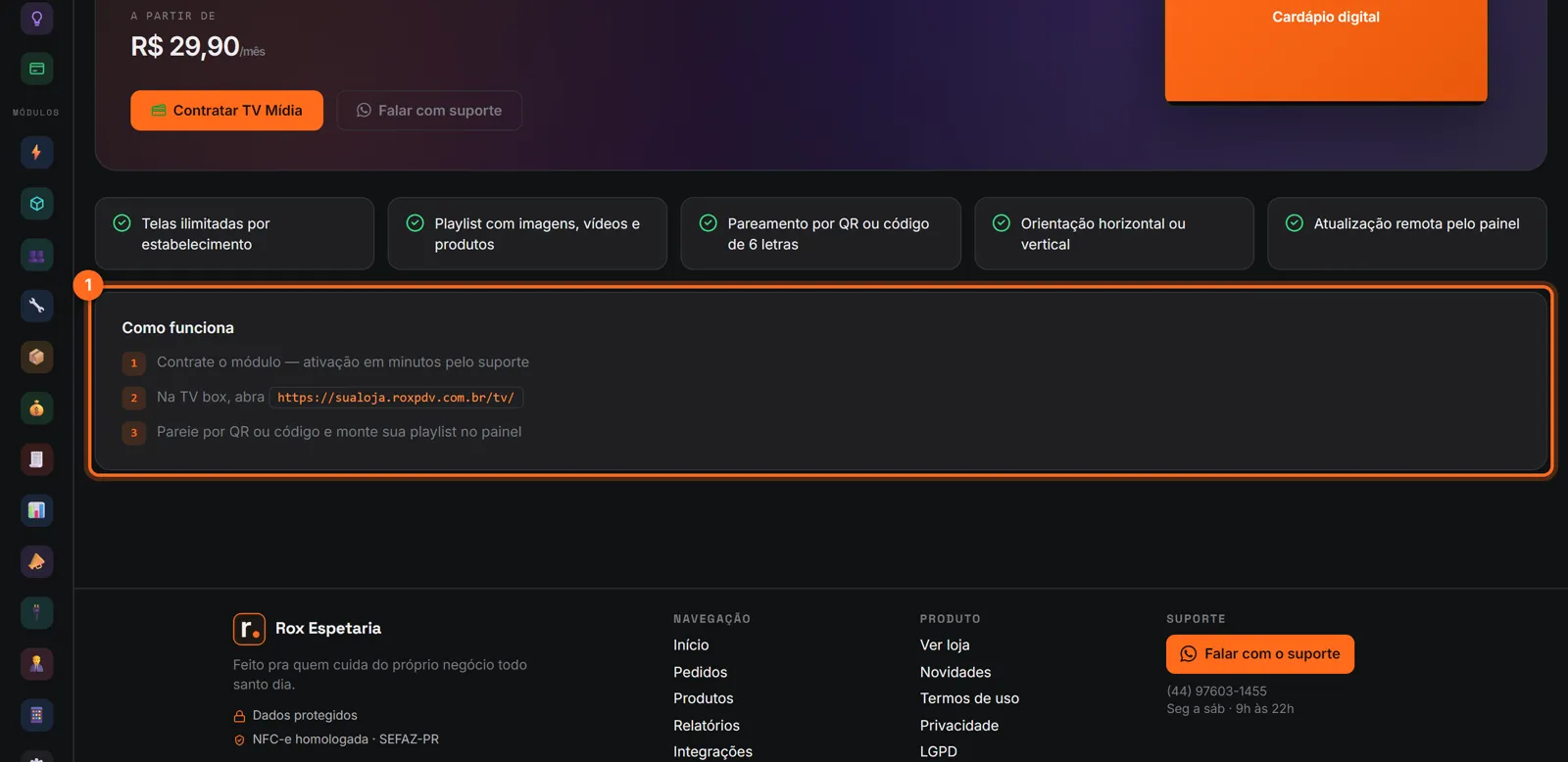1568x762 pixels.
Task: Open the LGPD footer link
Action: [939, 752]
